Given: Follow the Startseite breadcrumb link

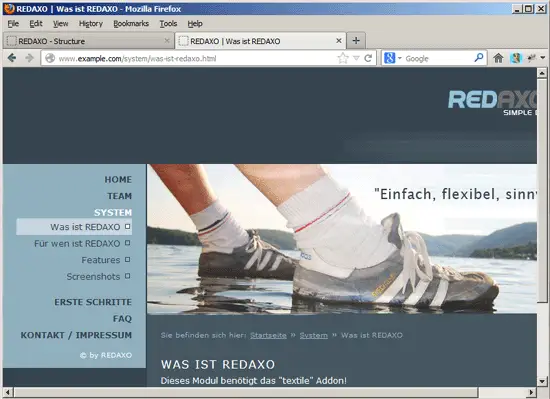Looking at the screenshot, I should point(268,336).
